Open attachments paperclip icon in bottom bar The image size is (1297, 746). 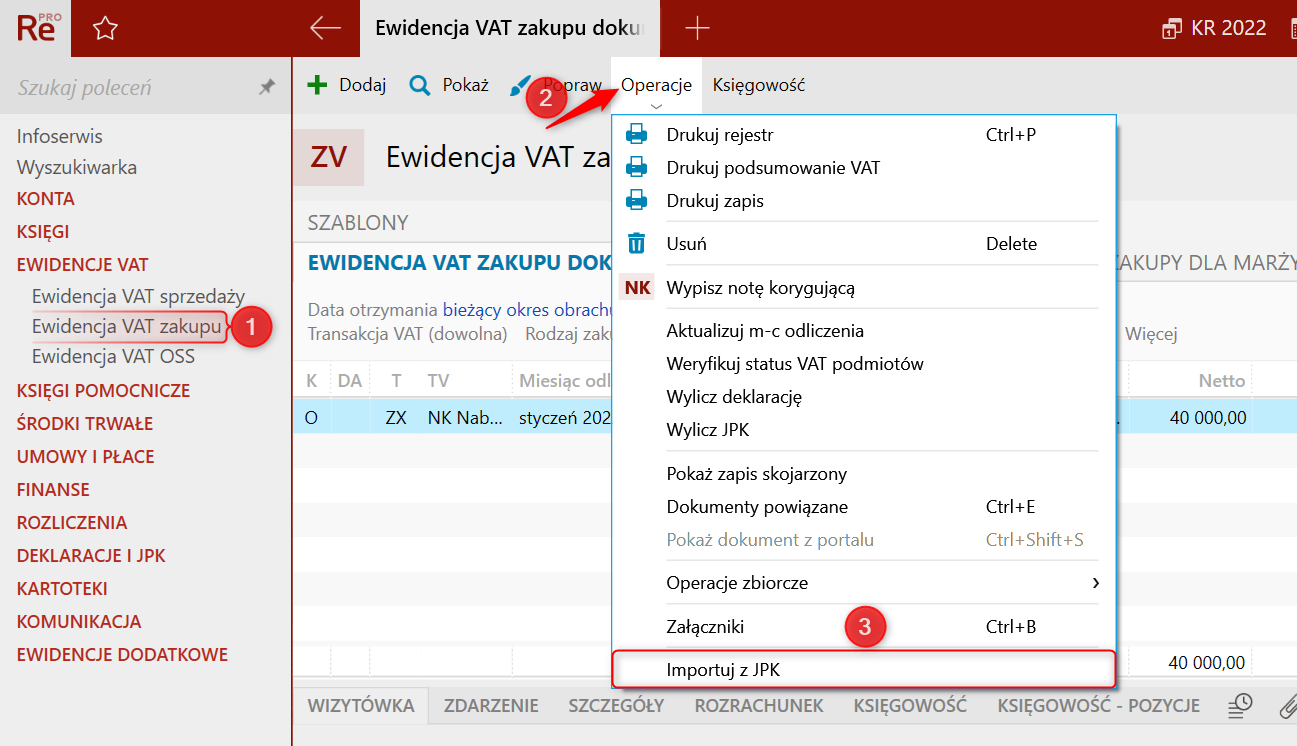pyautogui.click(x=1288, y=707)
